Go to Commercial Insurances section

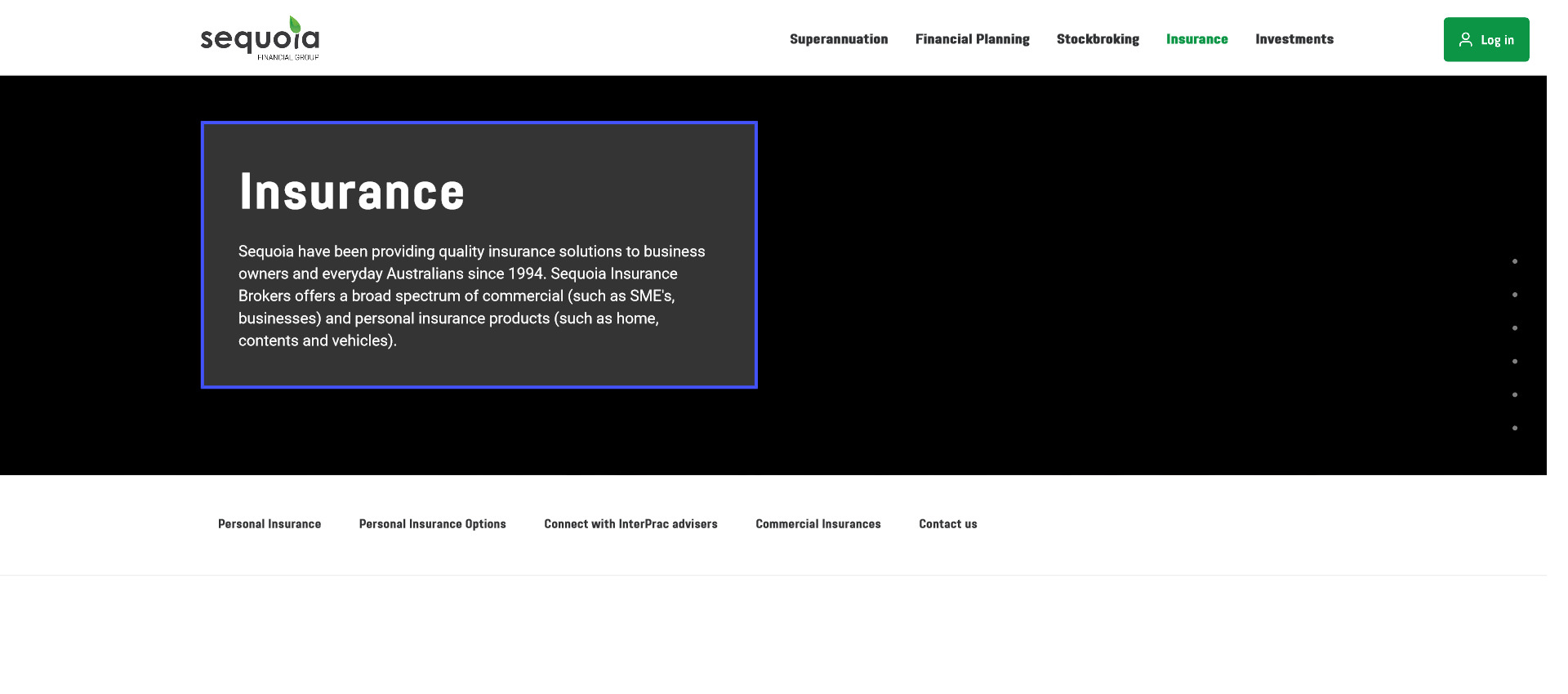point(817,524)
